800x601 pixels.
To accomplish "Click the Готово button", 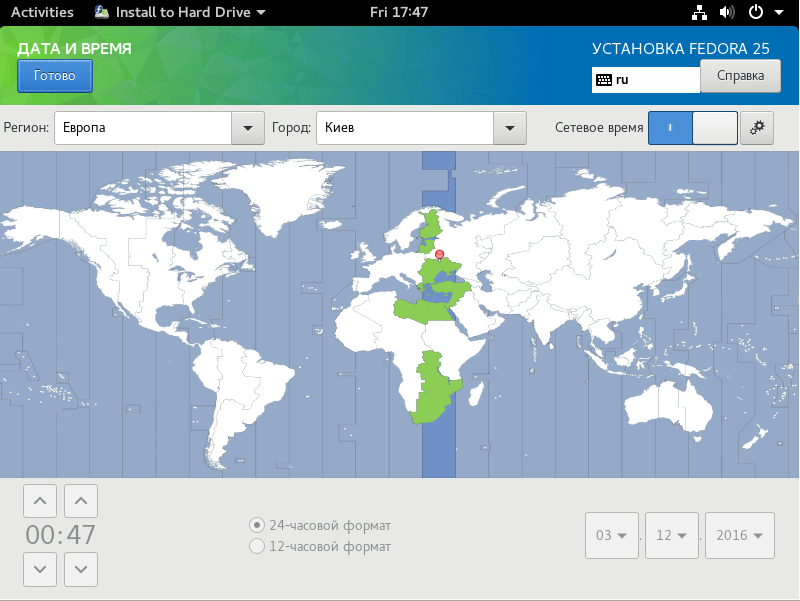I will 55,76.
